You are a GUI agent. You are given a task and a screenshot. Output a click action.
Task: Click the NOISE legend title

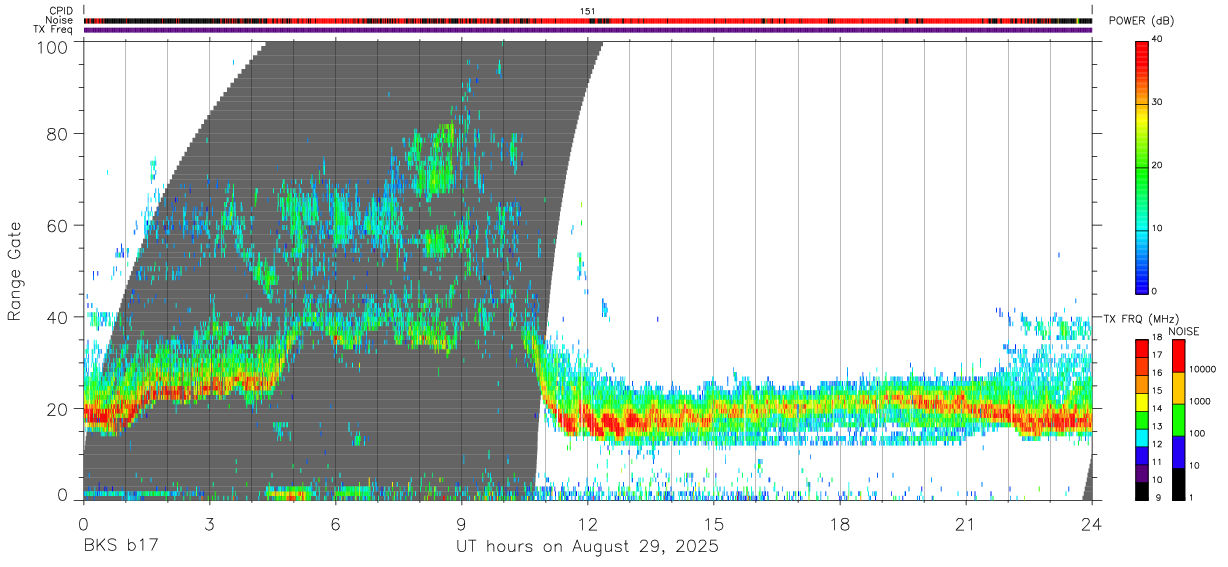tap(1183, 331)
